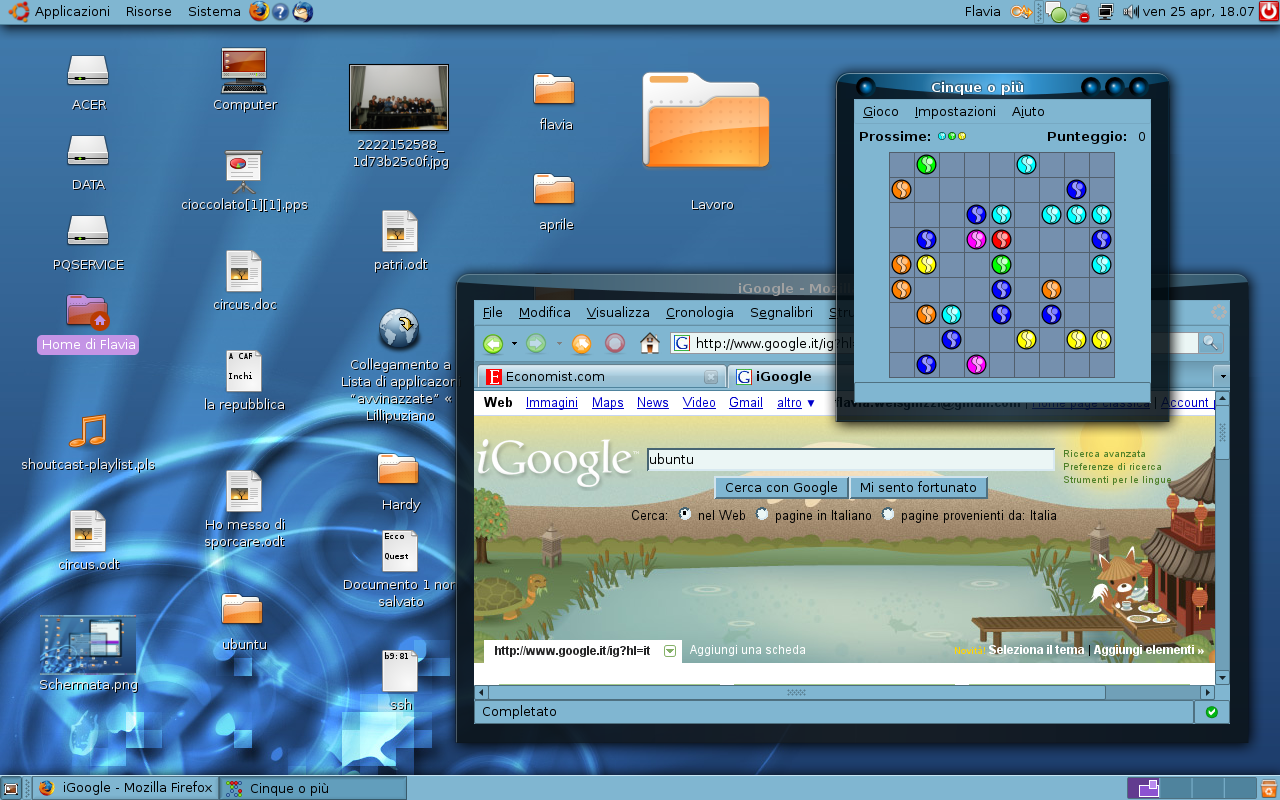Click the red power button in the panel

click(1268, 12)
